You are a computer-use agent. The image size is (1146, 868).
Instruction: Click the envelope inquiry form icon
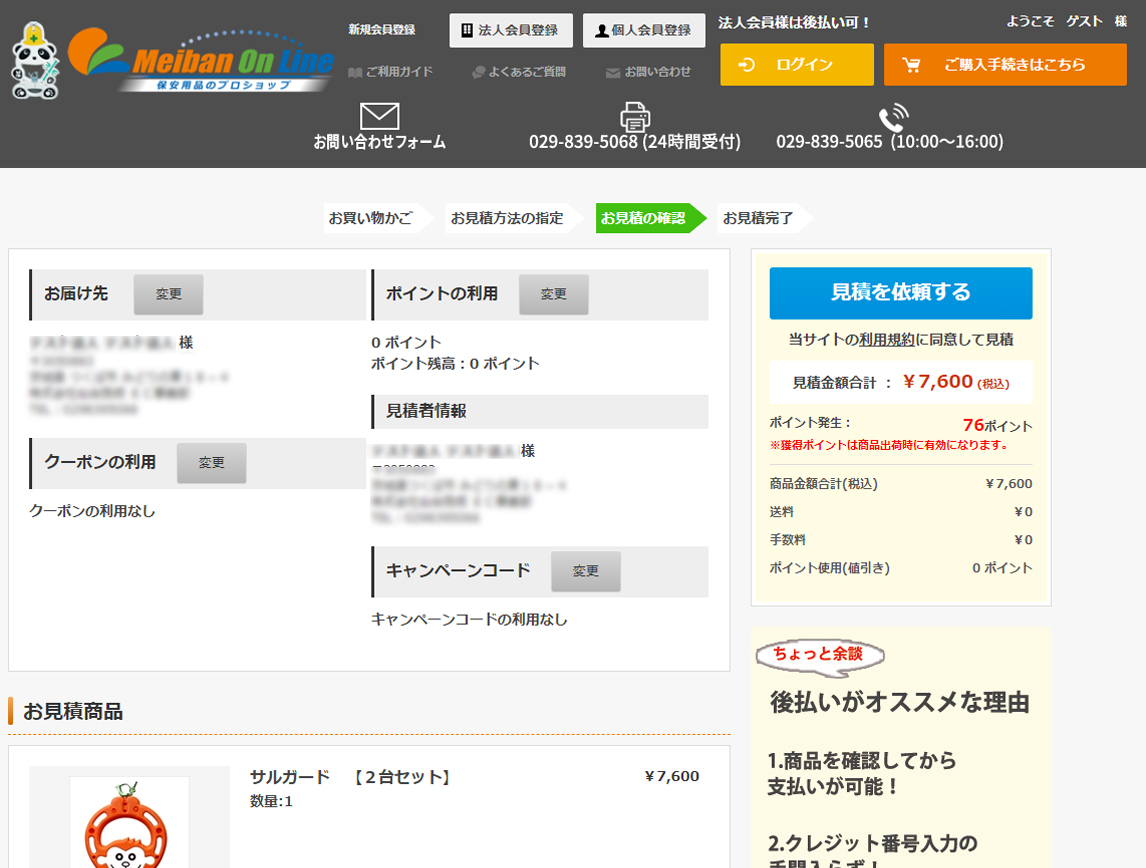pyautogui.click(x=379, y=117)
